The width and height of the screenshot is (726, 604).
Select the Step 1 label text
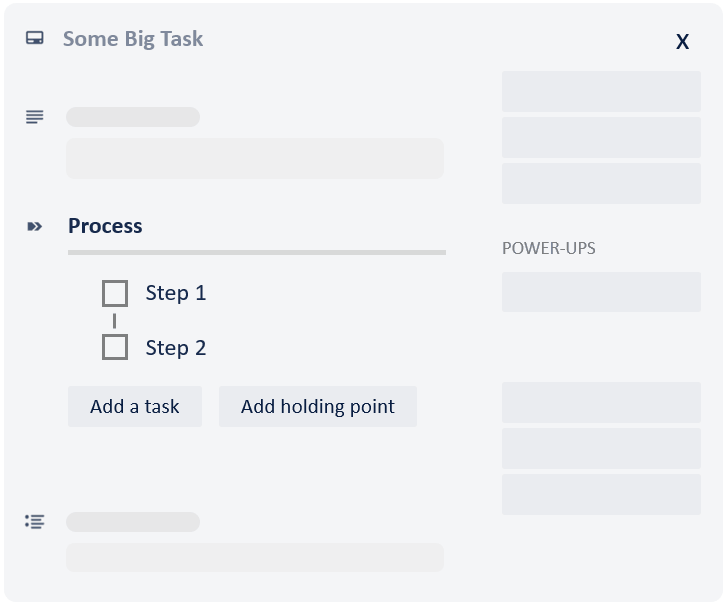175,293
